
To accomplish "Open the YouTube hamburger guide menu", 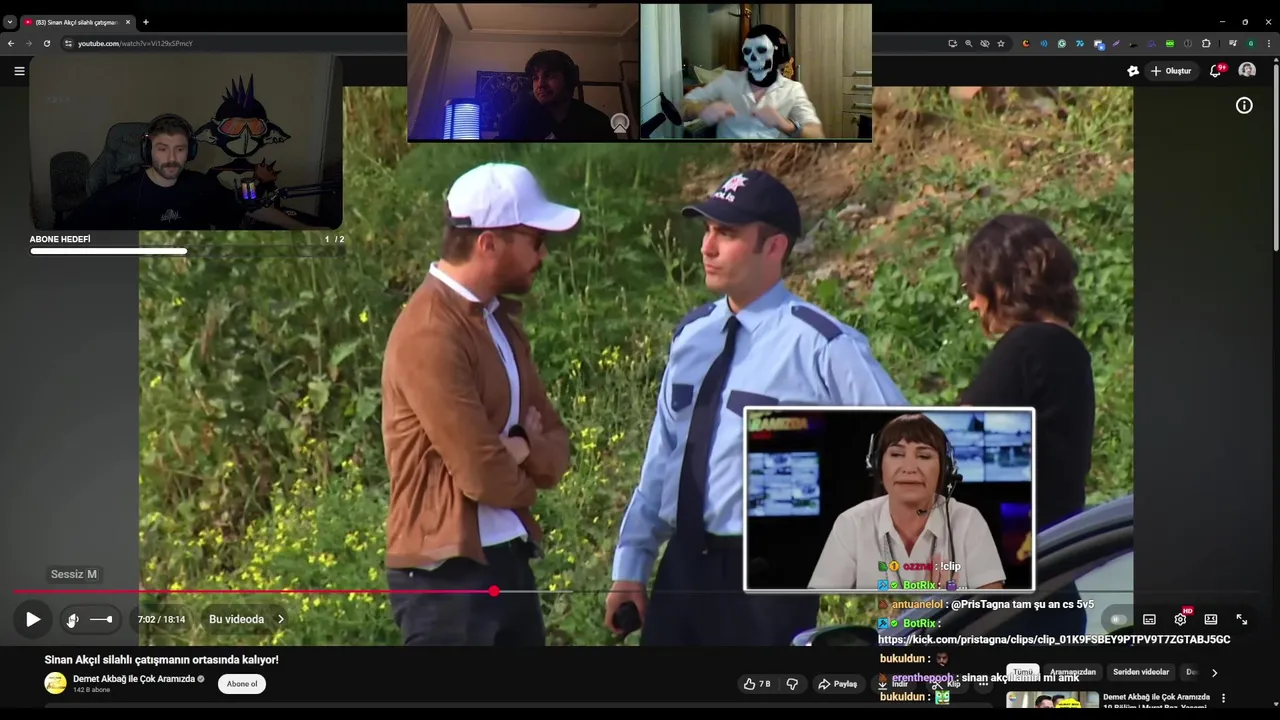I will (19, 71).
